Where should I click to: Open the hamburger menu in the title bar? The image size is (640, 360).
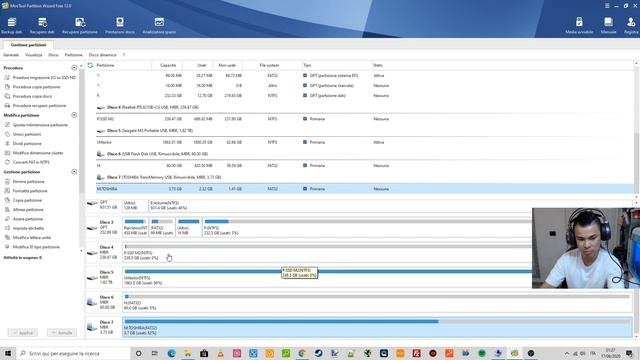(x=607, y=6)
